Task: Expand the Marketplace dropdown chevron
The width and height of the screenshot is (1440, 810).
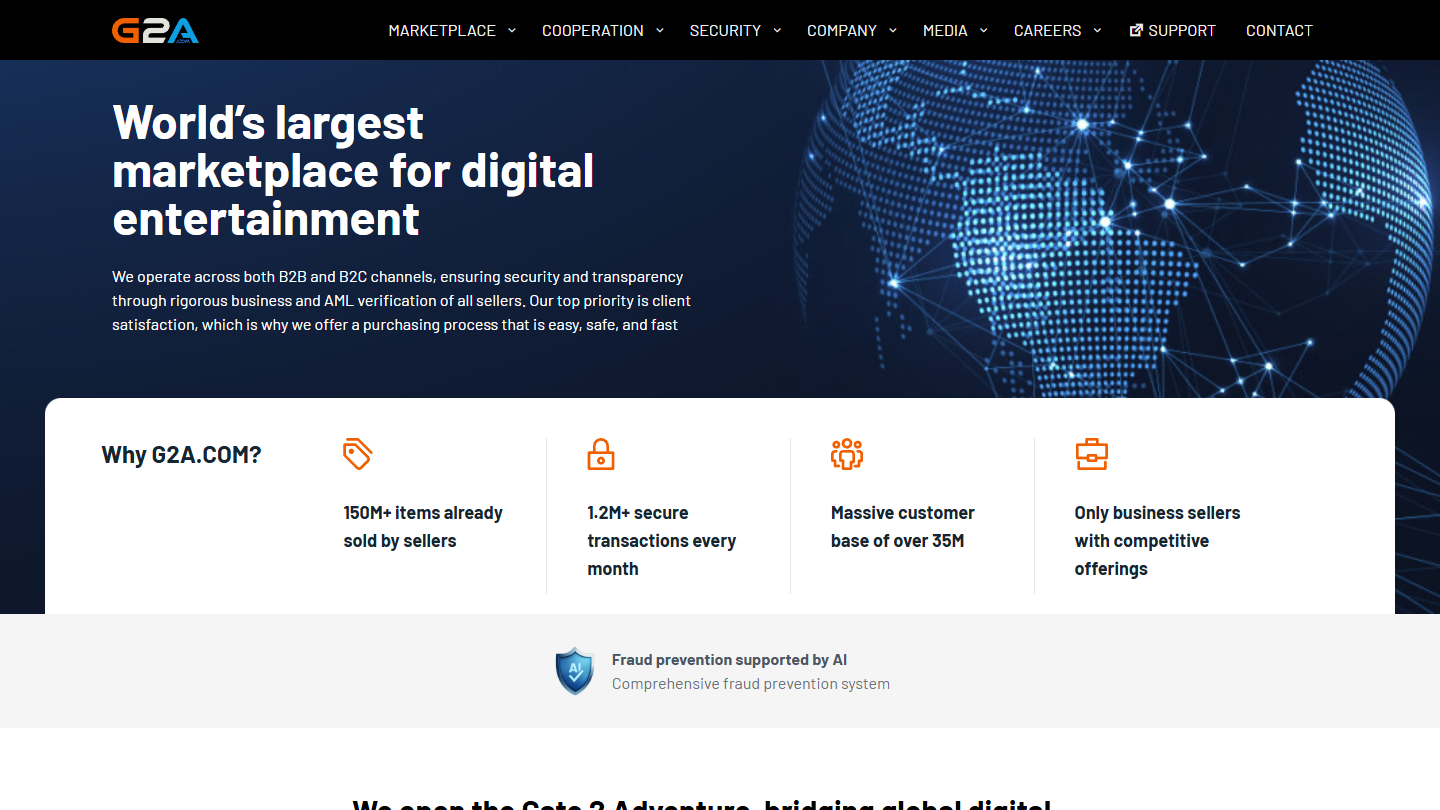Action: pyautogui.click(x=512, y=30)
